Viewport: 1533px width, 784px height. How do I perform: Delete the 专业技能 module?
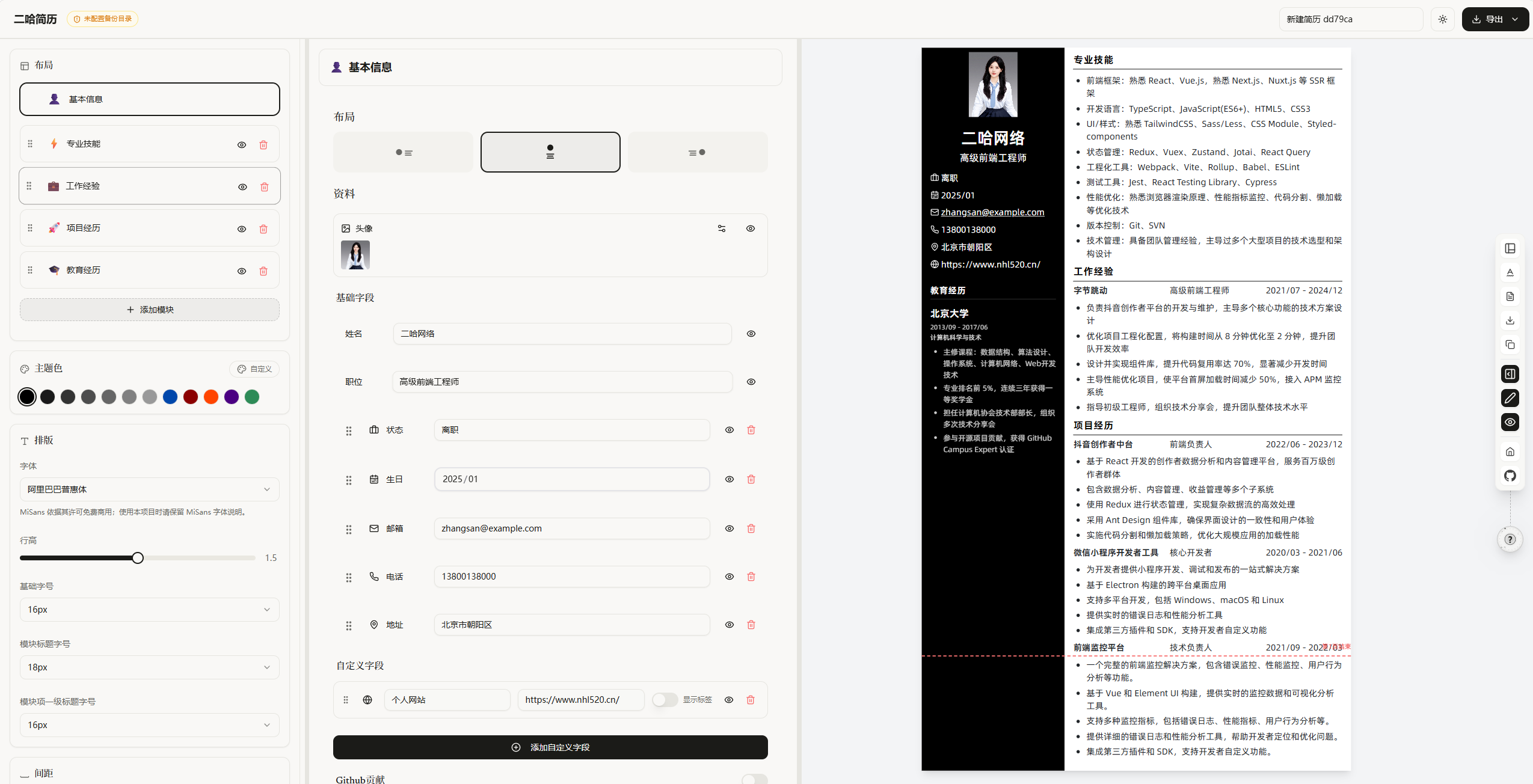pos(263,144)
